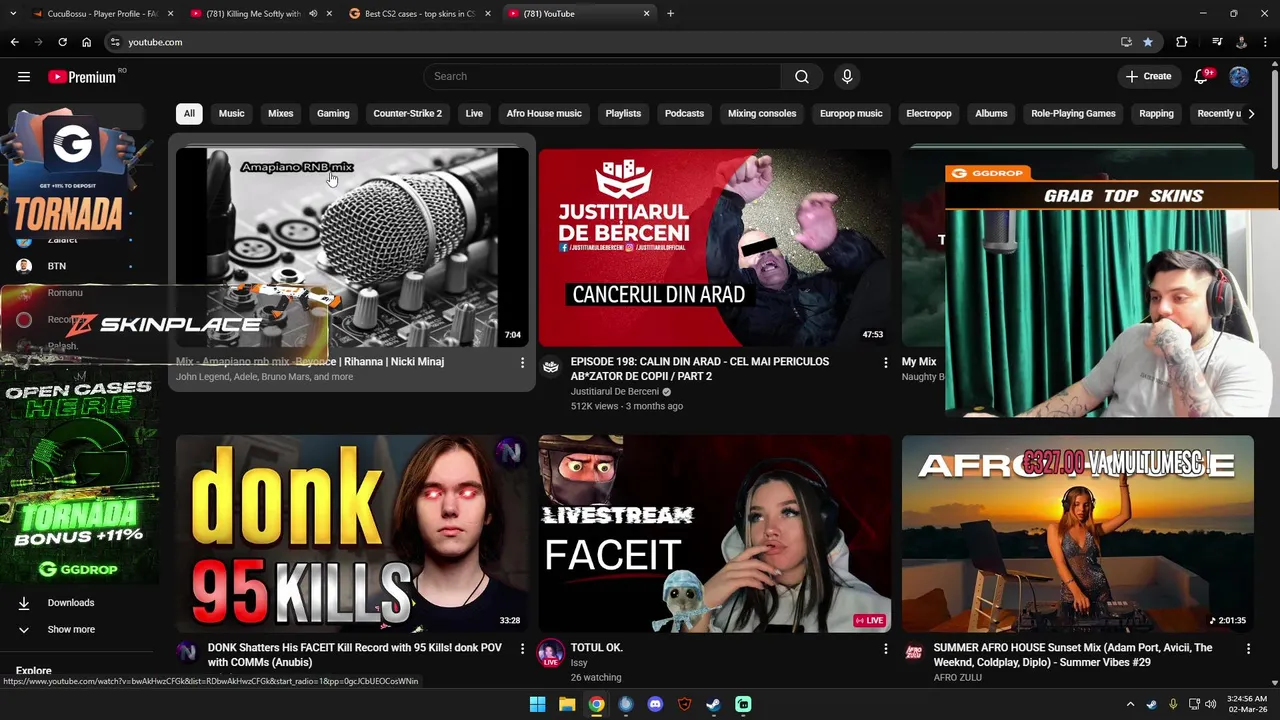Filter by the Albums chip
This screenshot has width=1280, height=720.
(991, 114)
